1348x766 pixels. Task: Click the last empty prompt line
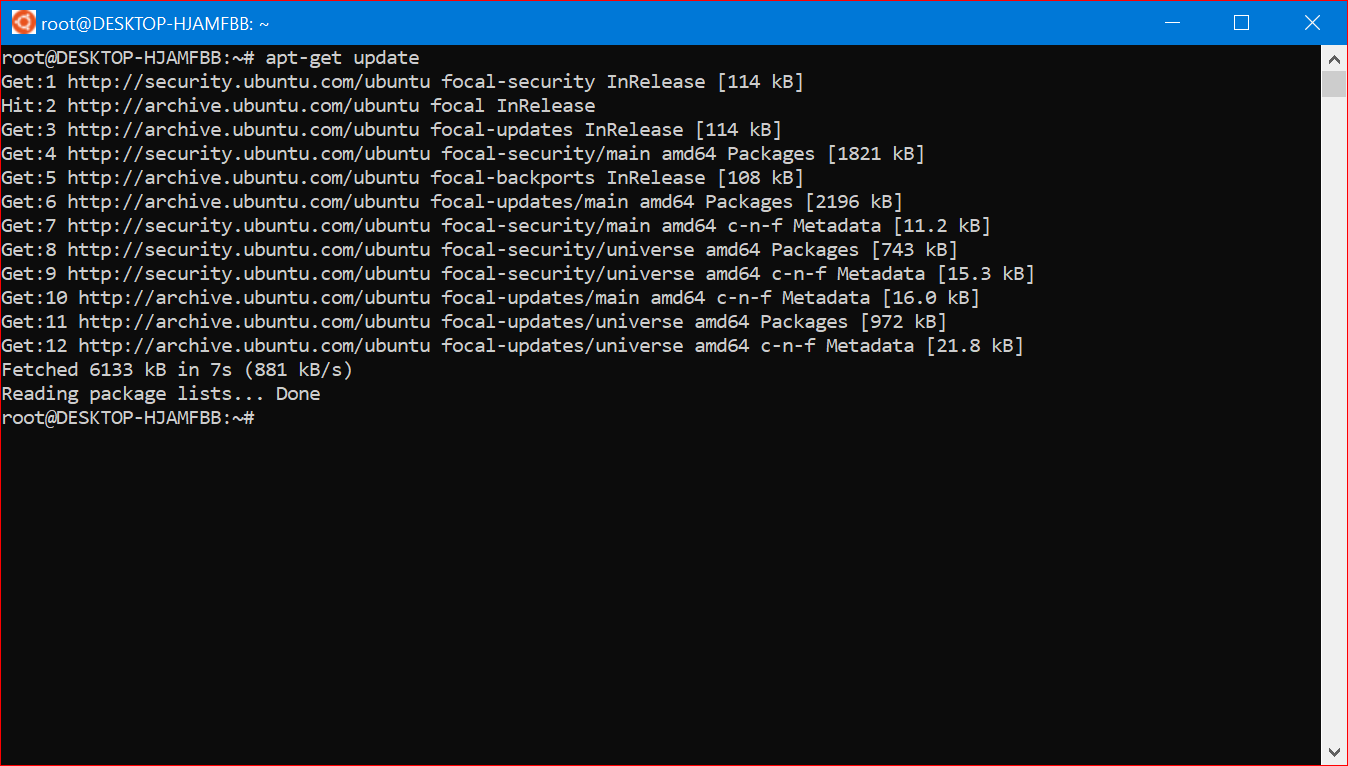coord(128,418)
